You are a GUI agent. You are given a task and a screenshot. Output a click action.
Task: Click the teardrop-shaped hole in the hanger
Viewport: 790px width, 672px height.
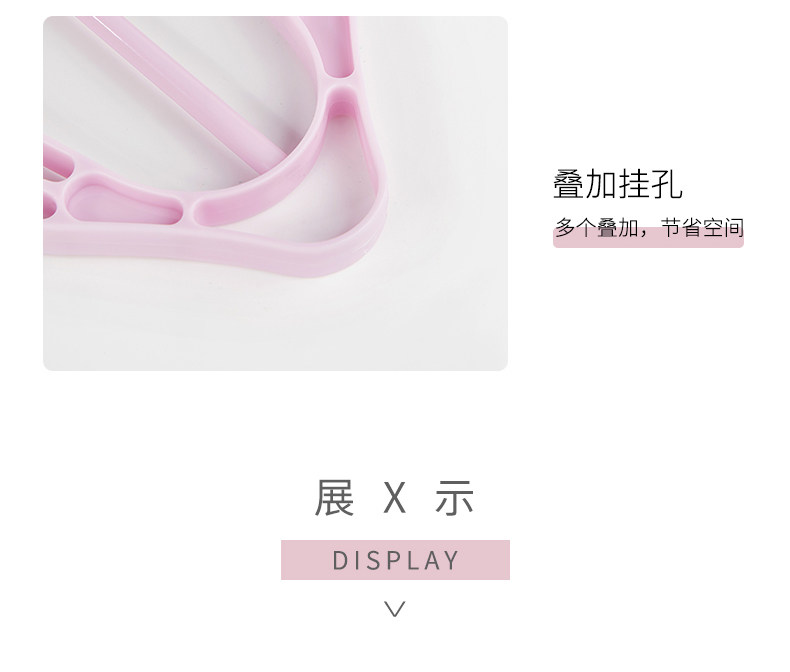(x=123, y=205)
